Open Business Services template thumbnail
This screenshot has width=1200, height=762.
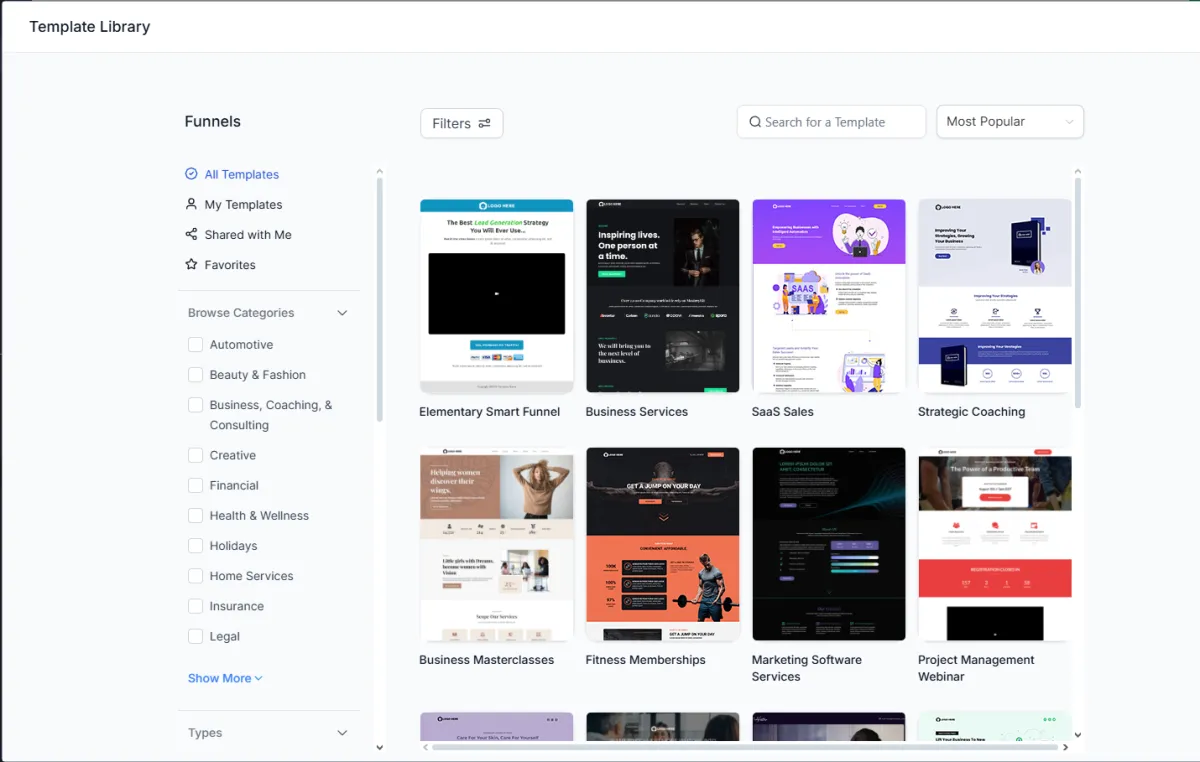[663, 296]
